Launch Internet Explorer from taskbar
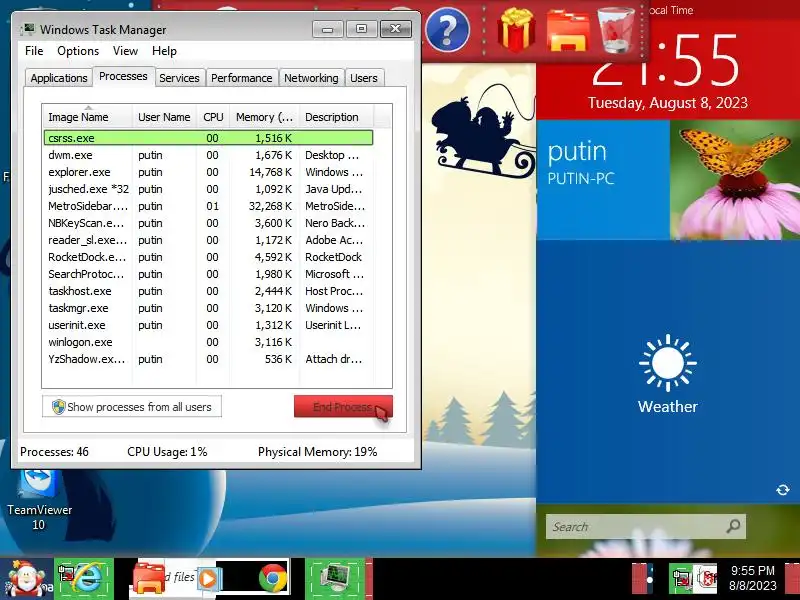Viewport: 800px width, 600px height. 84,579
